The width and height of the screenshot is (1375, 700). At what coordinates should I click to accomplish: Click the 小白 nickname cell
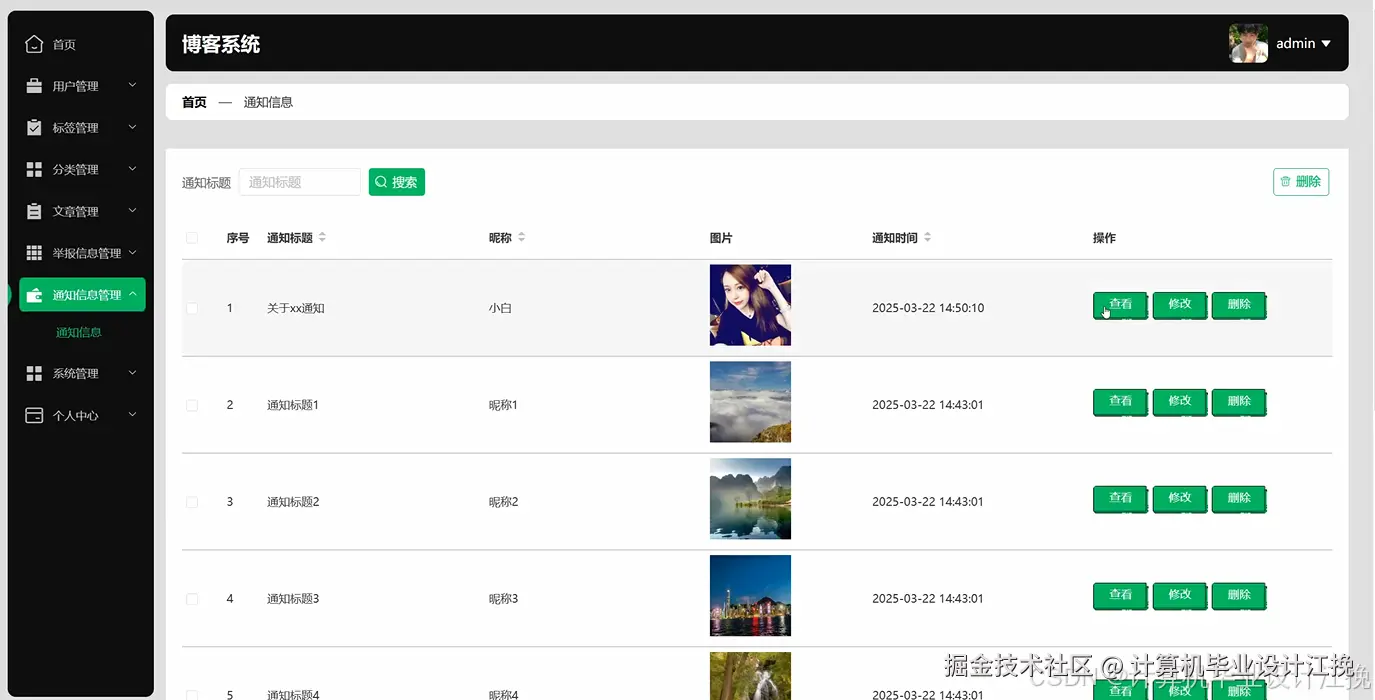coord(500,308)
